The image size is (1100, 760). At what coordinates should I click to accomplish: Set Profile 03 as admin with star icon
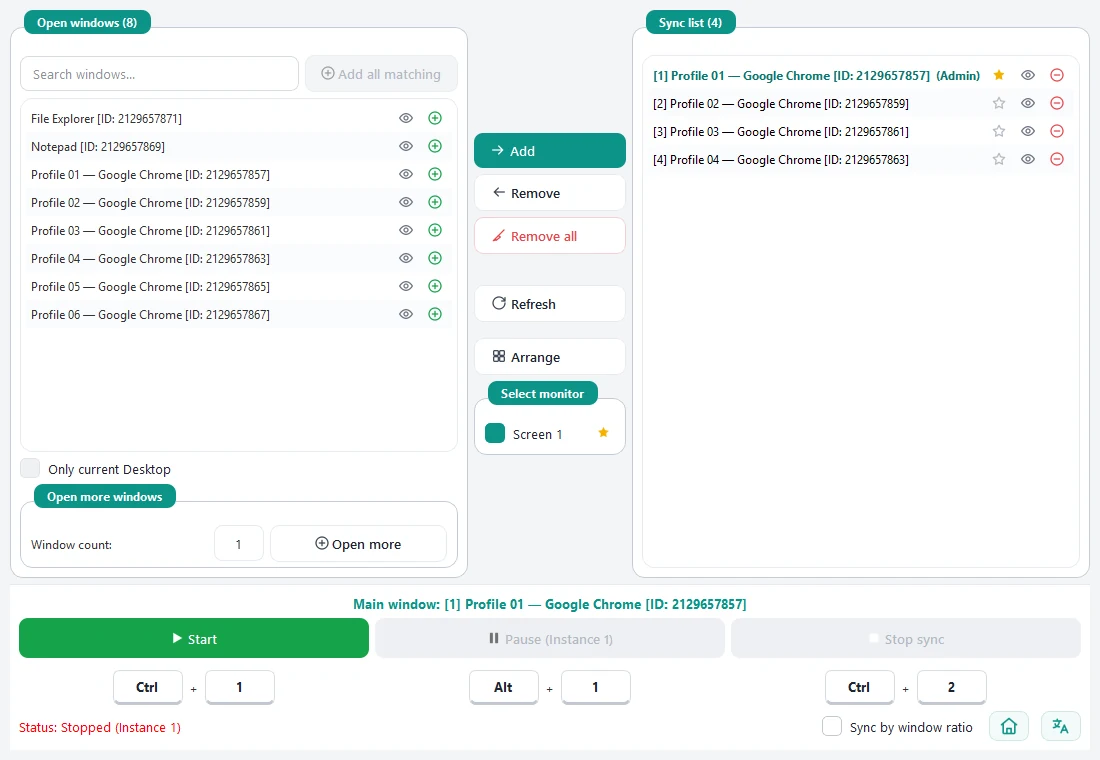pyautogui.click(x=999, y=131)
